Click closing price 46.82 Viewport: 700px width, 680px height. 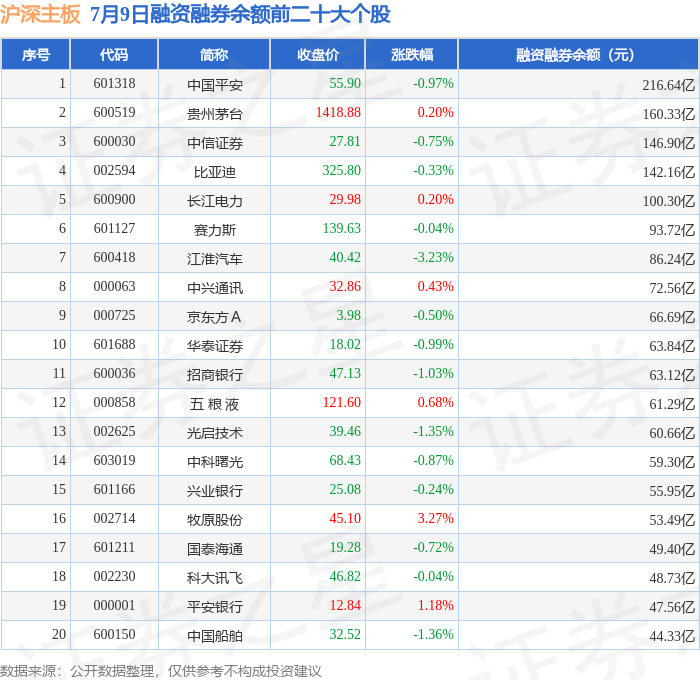(x=345, y=576)
